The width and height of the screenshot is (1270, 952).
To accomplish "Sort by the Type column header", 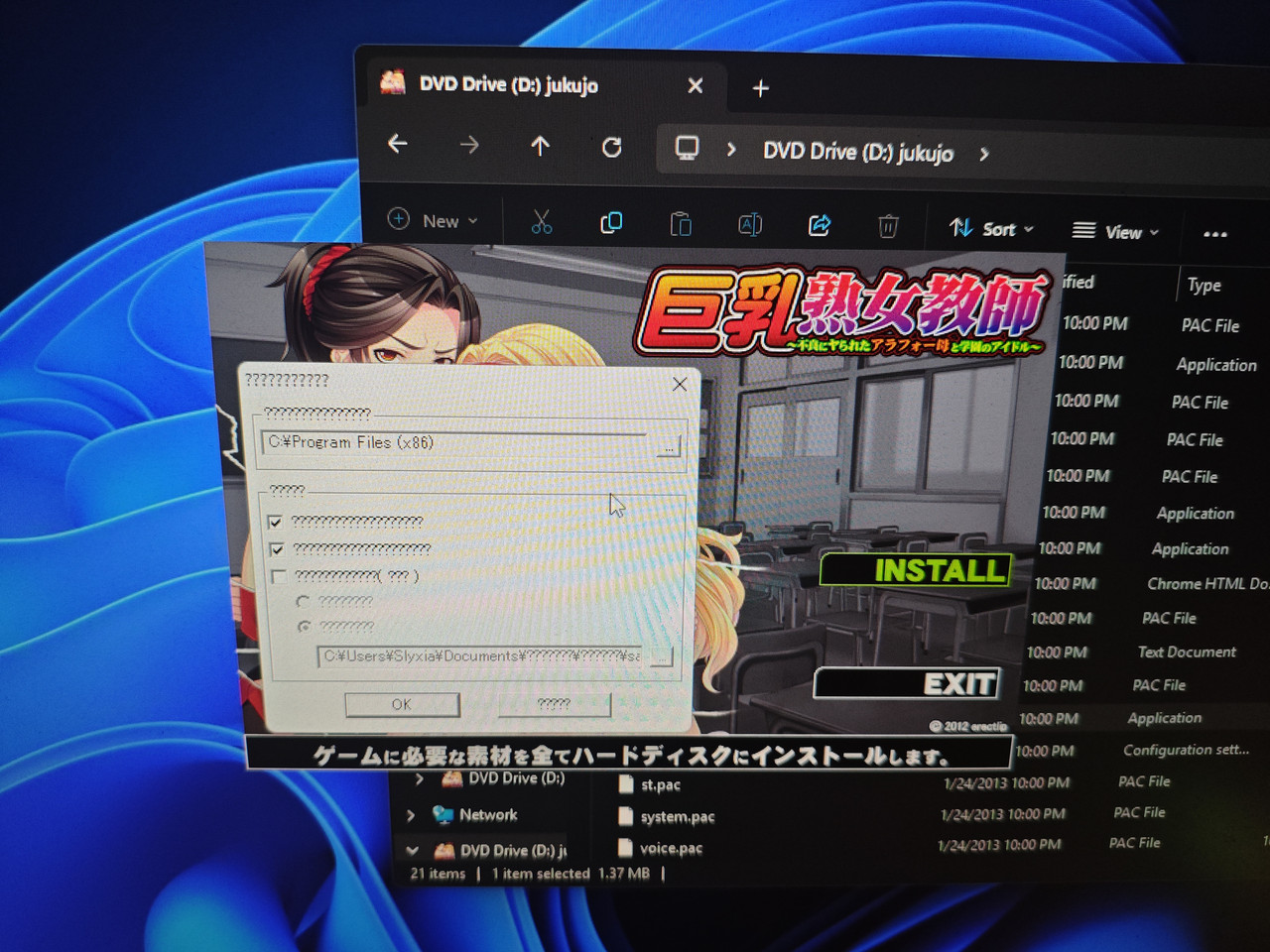I will point(1205,286).
